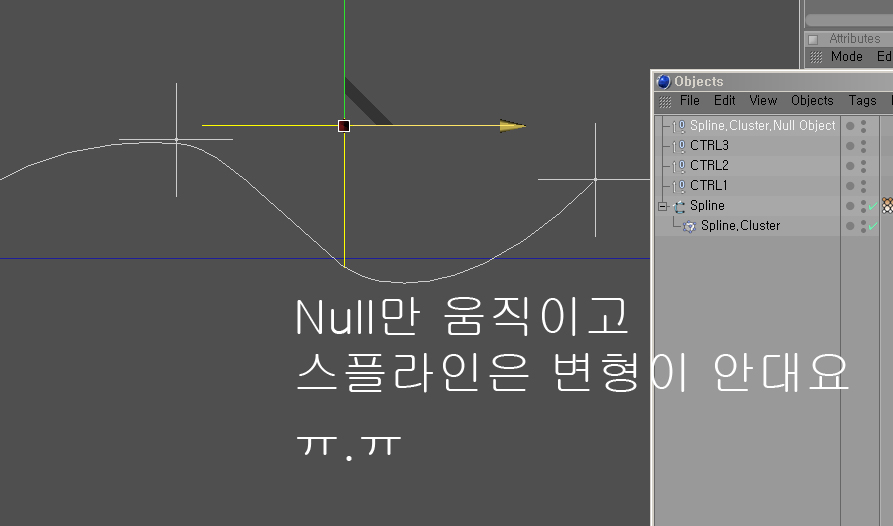Open the View menu in Objects panel
Image resolution: width=893 pixels, height=526 pixels.
(x=763, y=101)
